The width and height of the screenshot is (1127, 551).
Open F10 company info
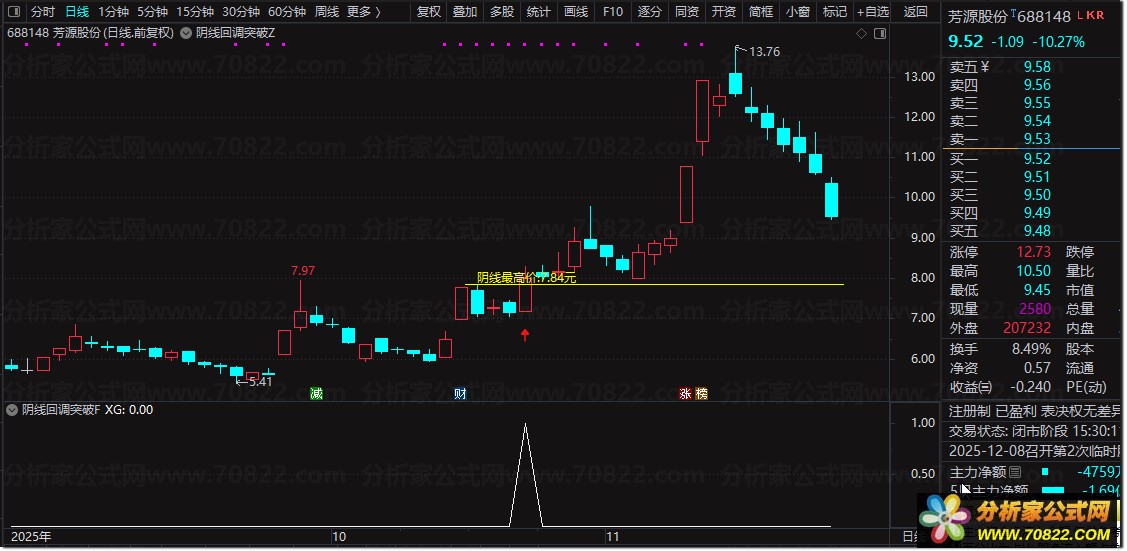[x=612, y=11]
